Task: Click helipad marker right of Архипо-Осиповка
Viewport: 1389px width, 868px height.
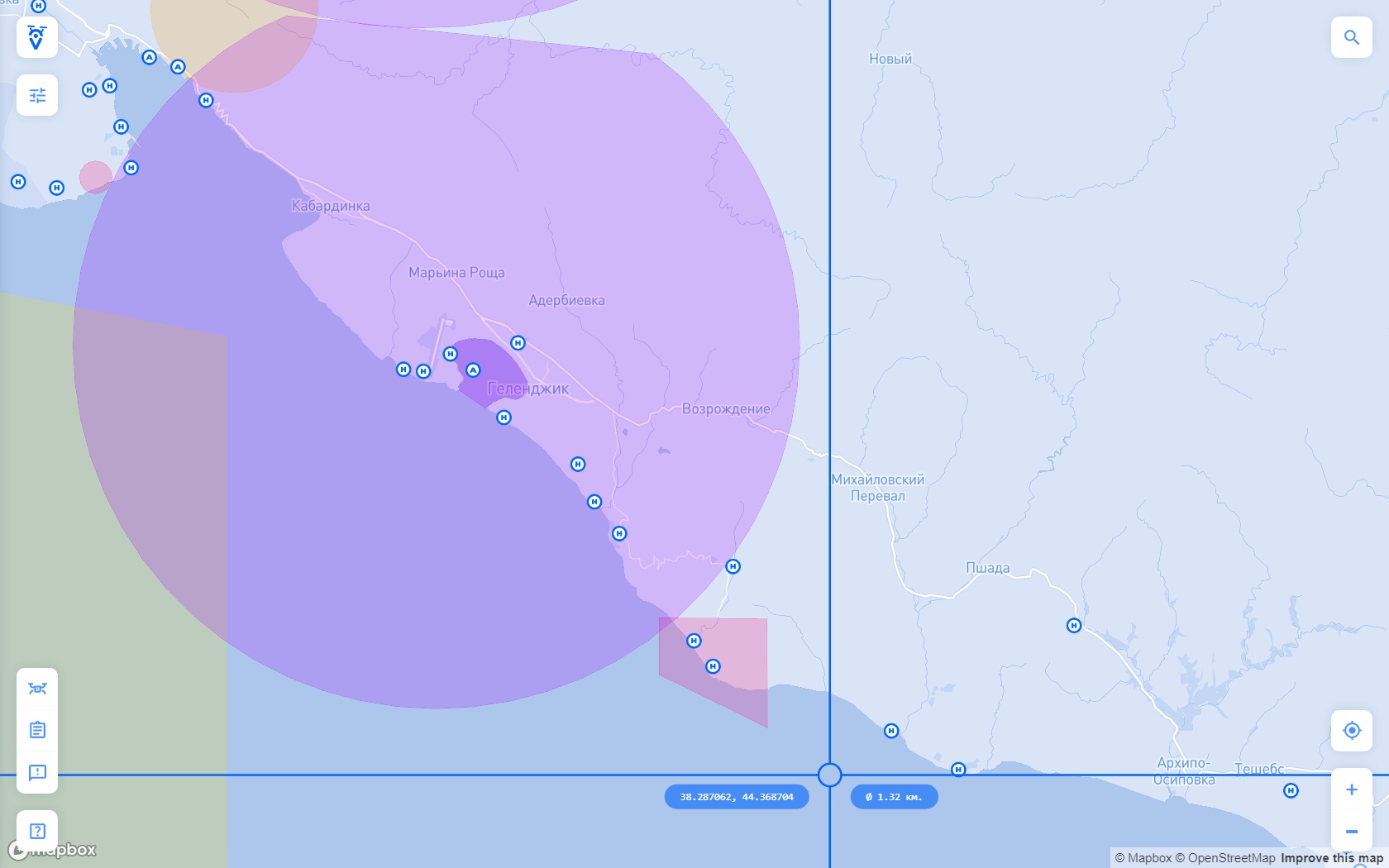Action: [1290, 791]
